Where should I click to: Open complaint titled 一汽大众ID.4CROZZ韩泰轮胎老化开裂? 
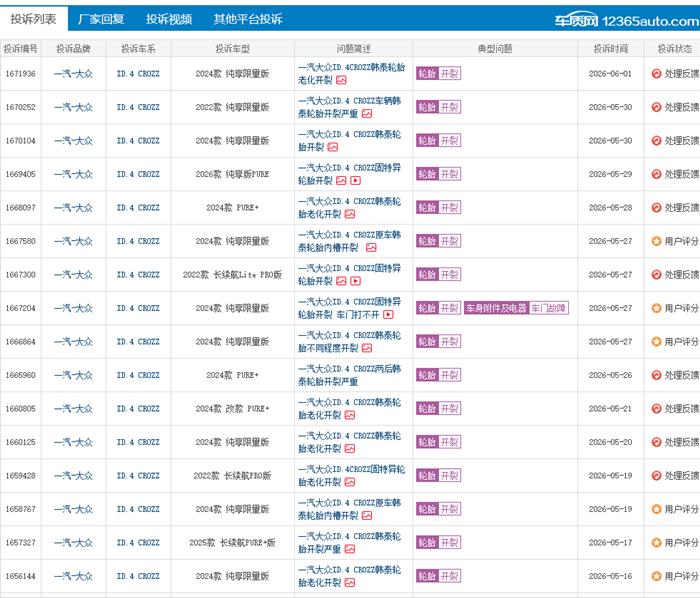(351, 74)
